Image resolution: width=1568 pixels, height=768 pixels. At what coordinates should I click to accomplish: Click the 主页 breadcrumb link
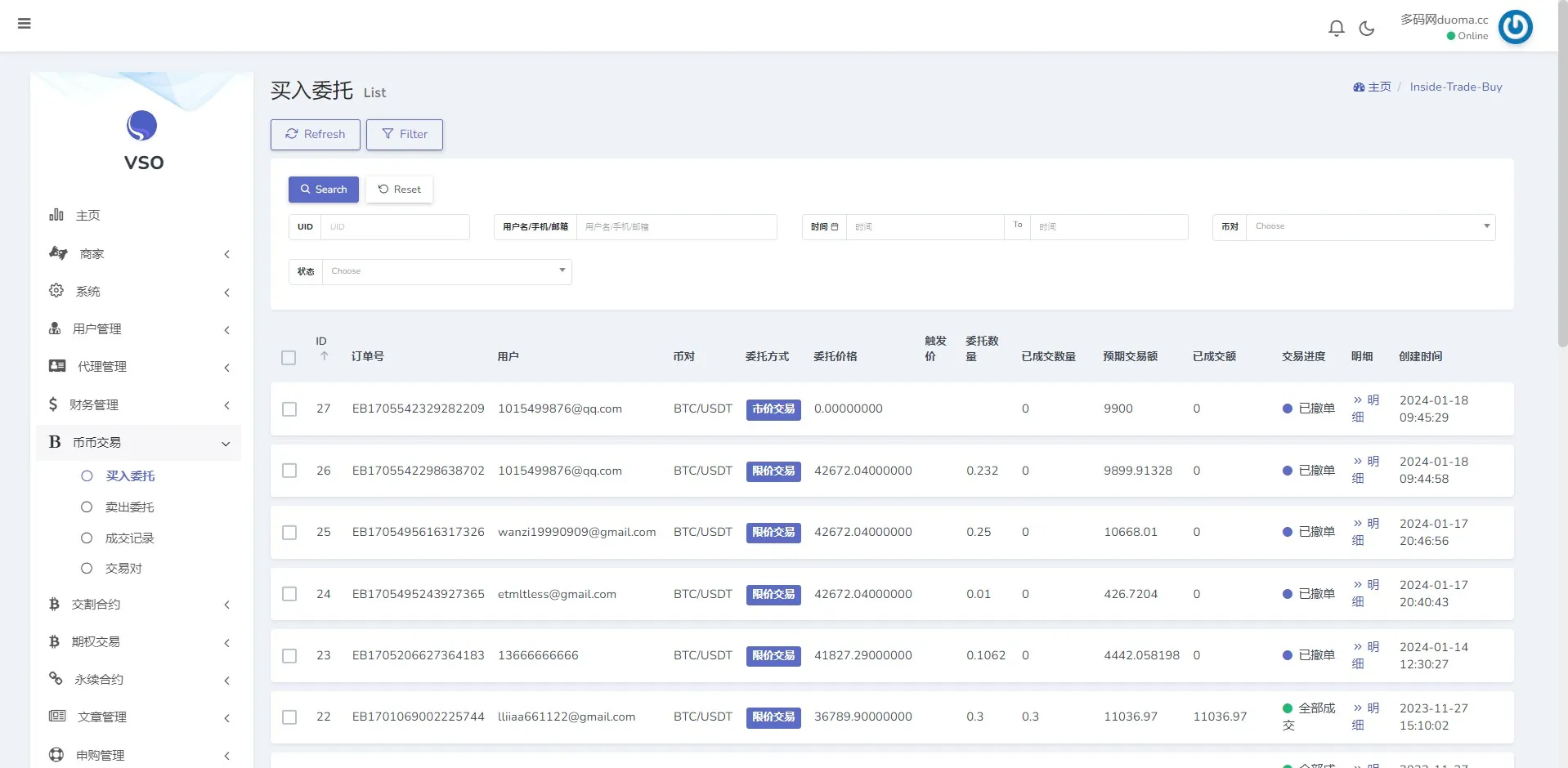(1378, 87)
